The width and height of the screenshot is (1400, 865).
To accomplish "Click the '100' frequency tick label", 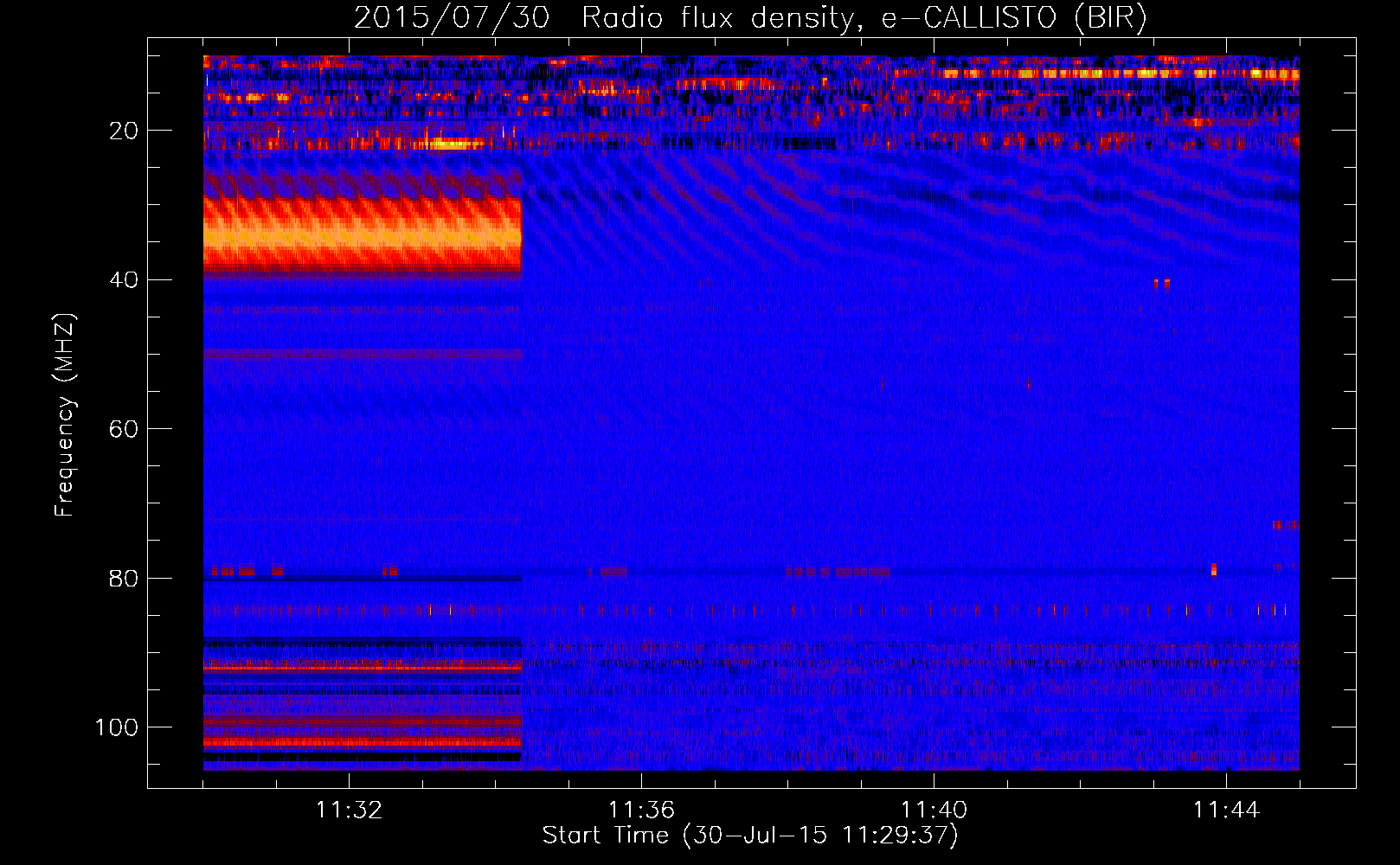I will click(x=117, y=727).
